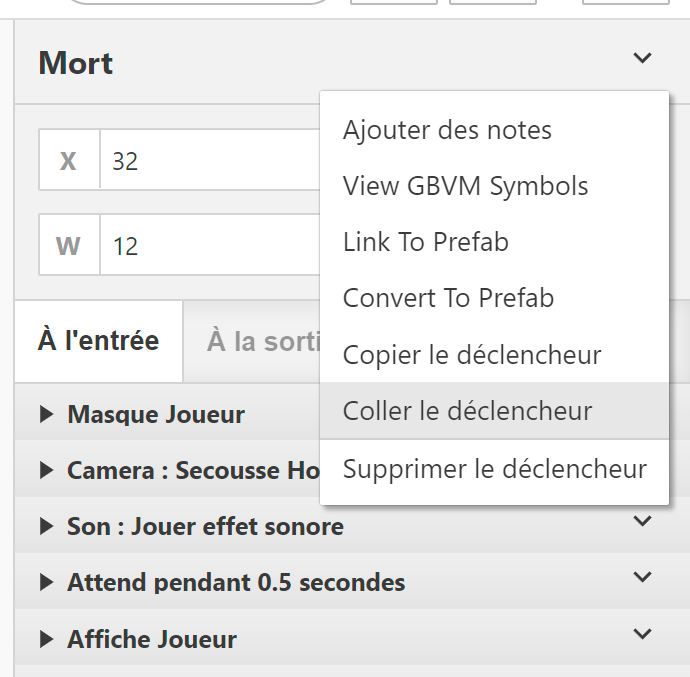Expand the Masque Joueur event triangle
Screen dimensions: 690x677
46,415
